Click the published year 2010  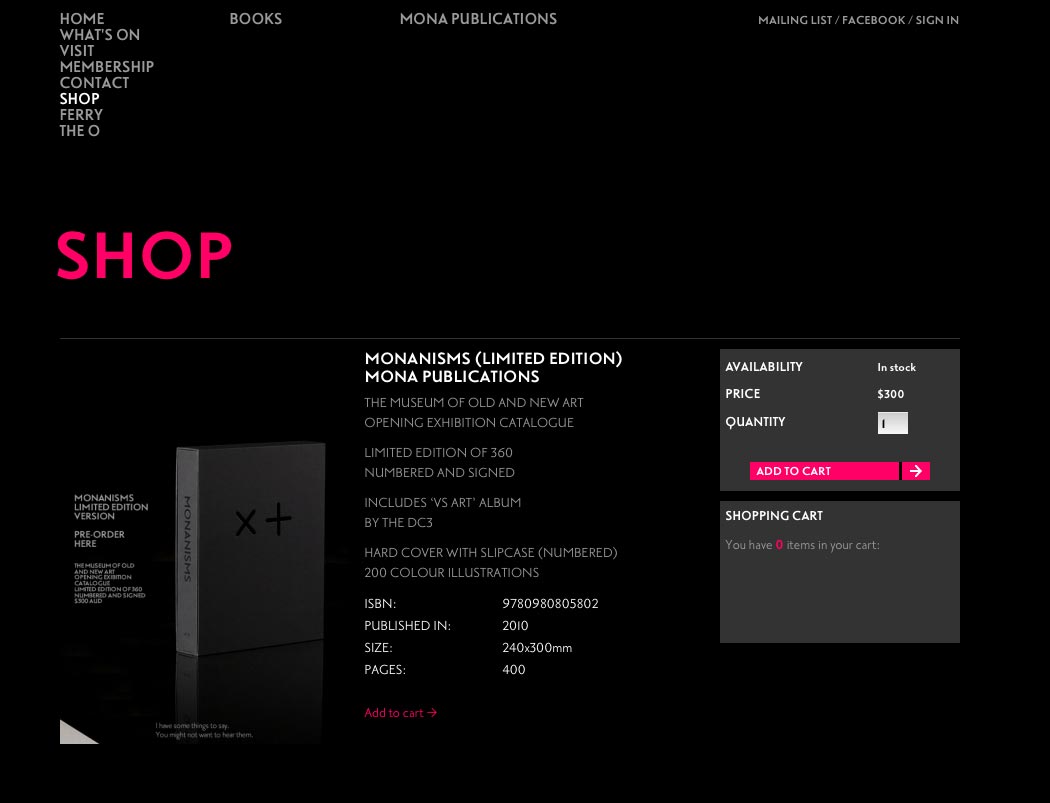point(515,626)
